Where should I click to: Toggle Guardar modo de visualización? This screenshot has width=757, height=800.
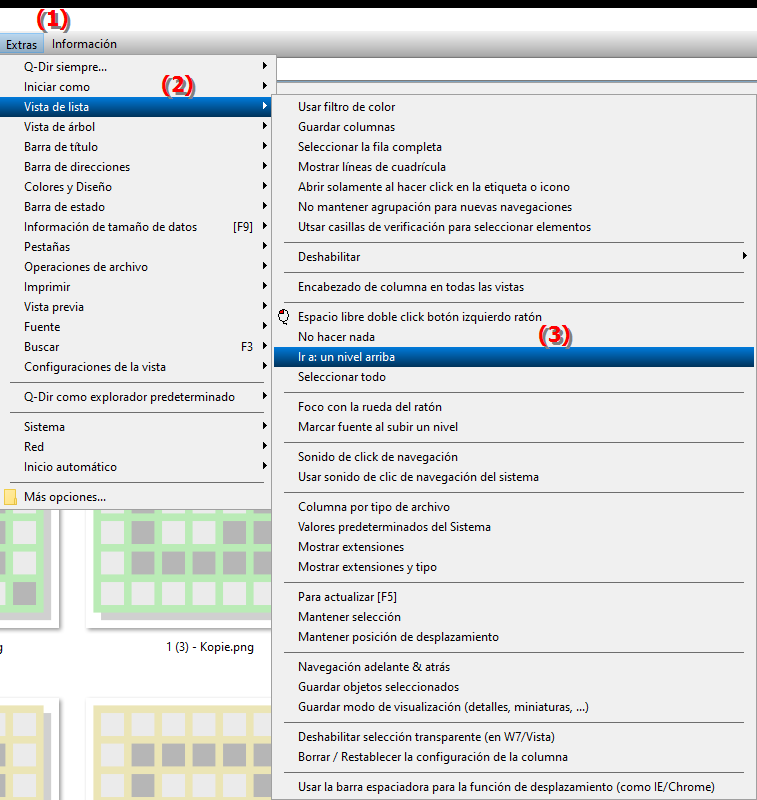514,707
